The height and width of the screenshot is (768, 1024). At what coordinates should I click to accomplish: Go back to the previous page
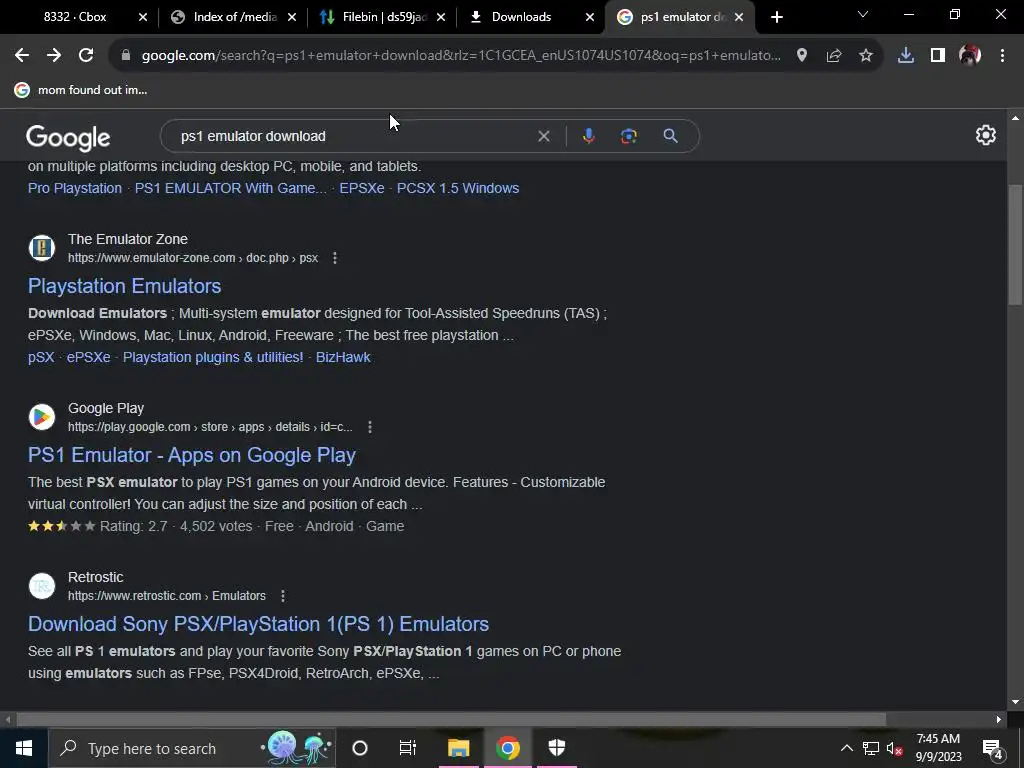coord(22,56)
